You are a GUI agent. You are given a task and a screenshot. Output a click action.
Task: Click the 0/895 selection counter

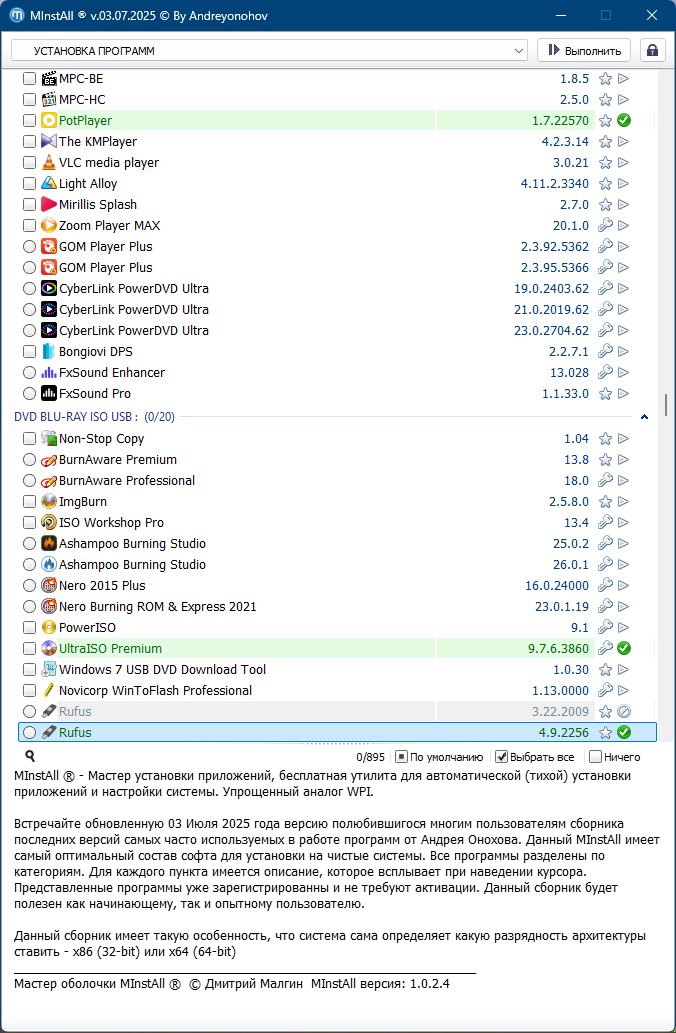click(370, 757)
